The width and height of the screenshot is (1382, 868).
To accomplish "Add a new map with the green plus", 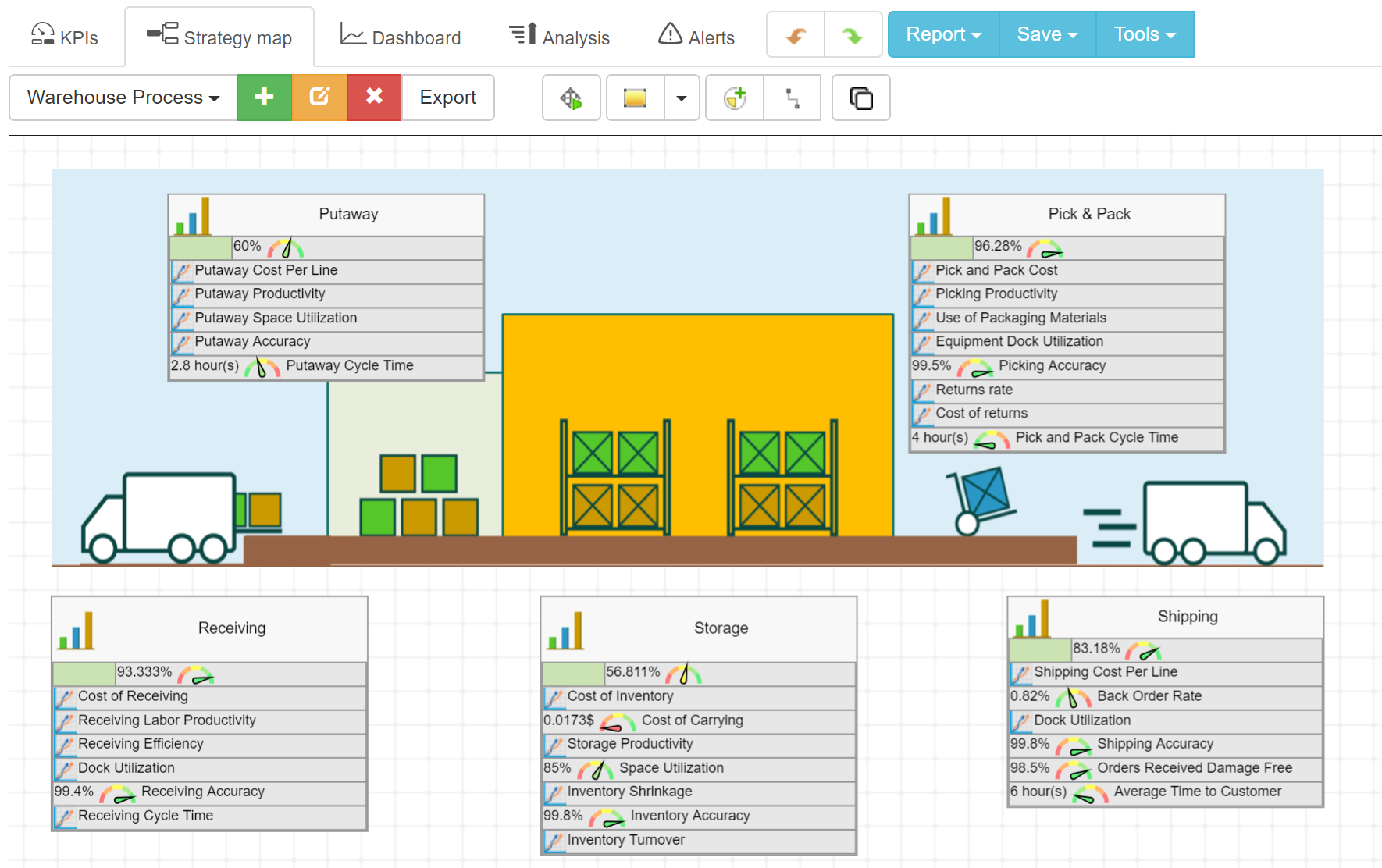I will point(264,98).
